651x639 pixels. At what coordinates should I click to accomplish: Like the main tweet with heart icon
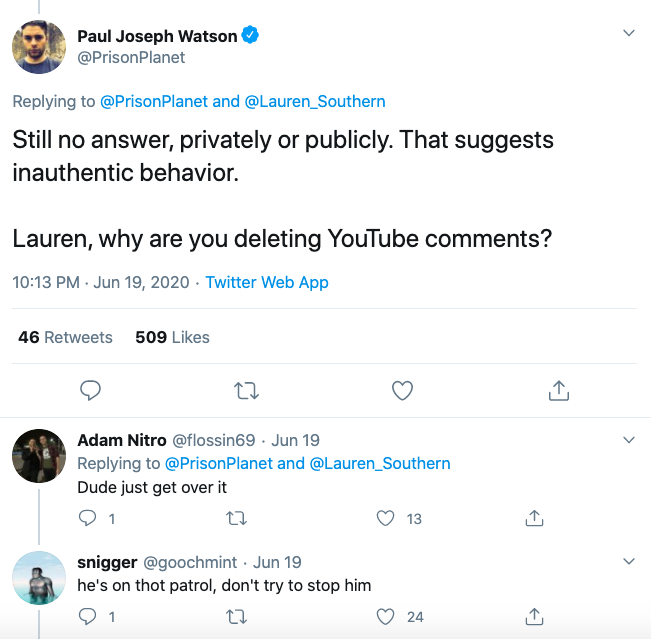402,391
